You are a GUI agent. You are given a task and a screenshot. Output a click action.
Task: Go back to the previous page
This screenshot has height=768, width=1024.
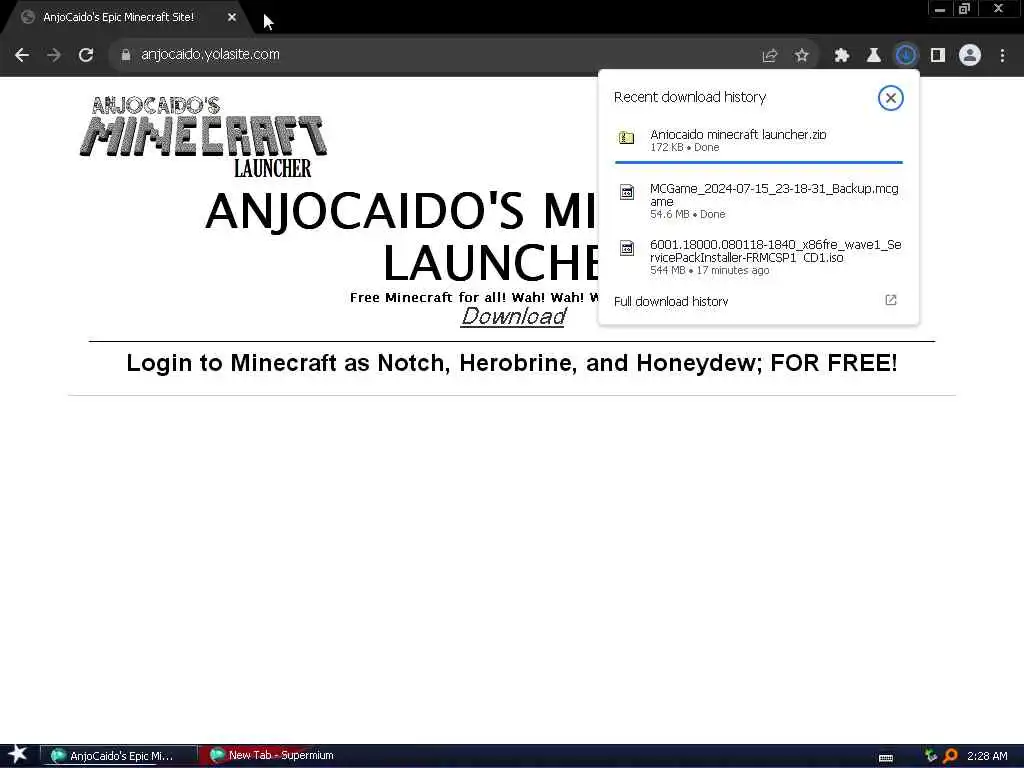click(22, 55)
